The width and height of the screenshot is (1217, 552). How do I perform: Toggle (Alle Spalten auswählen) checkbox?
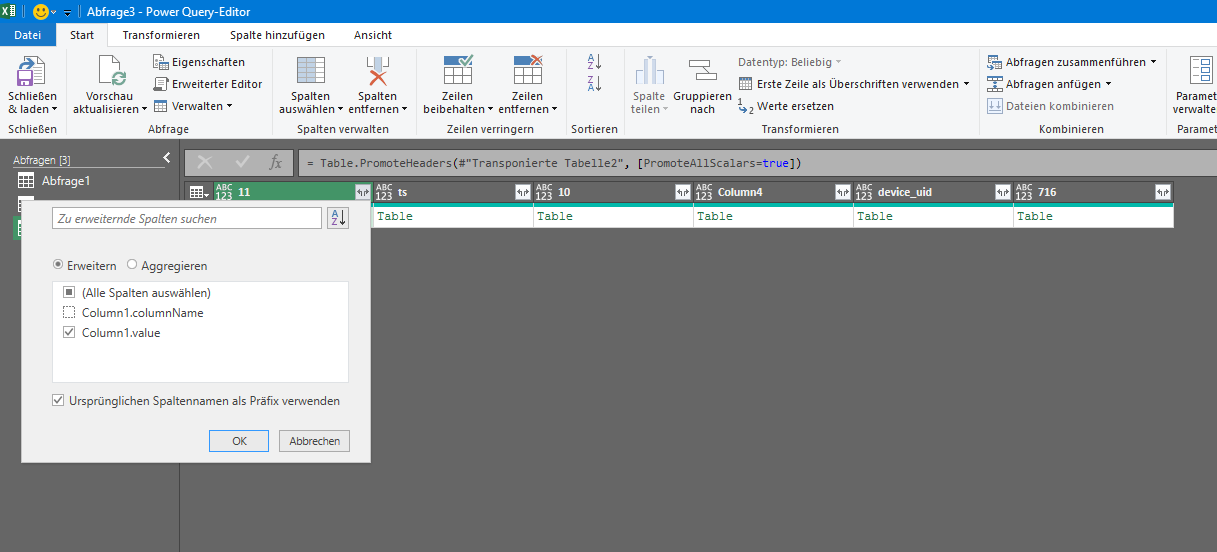pos(69,293)
